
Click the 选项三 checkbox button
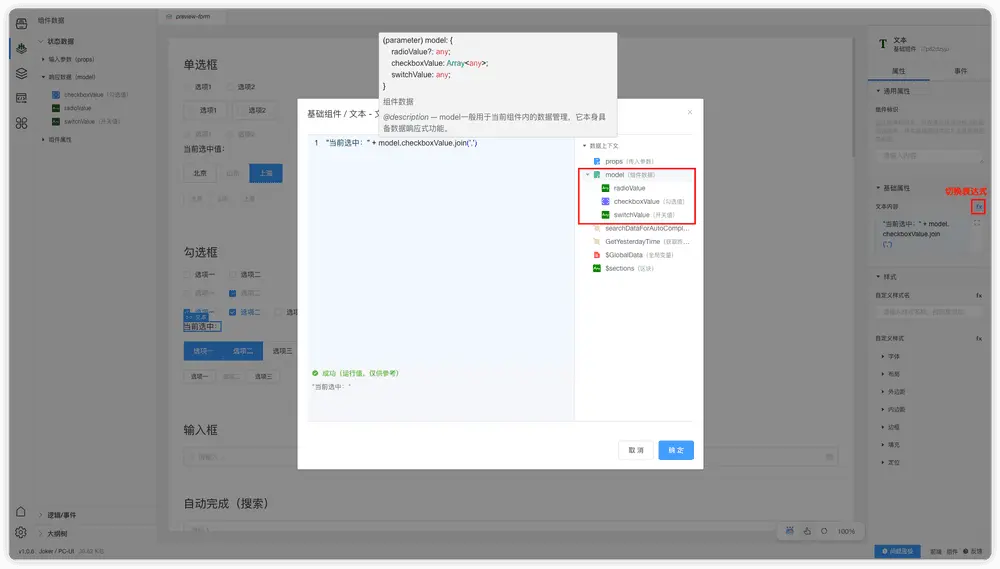tap(281, 351)
